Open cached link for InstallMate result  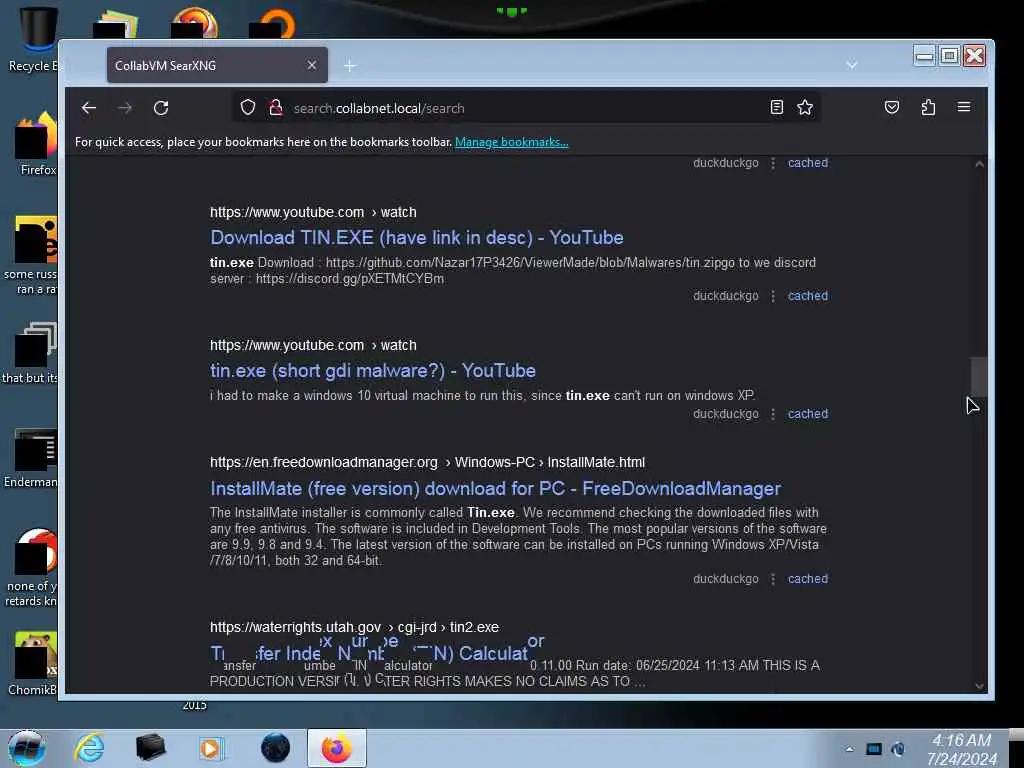click(x=808, y=579)
